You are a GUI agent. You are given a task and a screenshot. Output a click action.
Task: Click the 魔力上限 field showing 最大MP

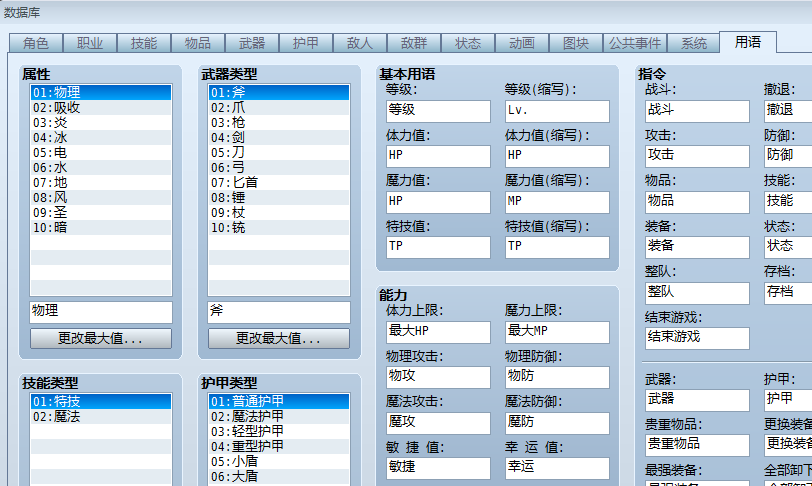pos(557,332)
